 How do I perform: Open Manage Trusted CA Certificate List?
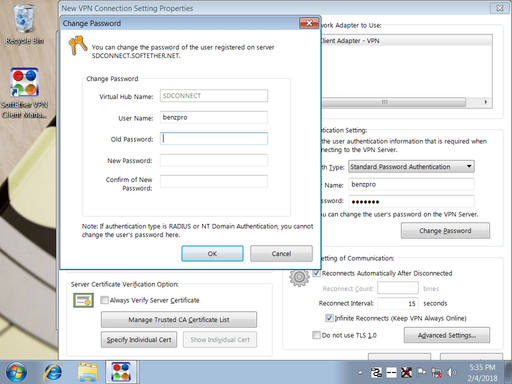coord(179,320)
